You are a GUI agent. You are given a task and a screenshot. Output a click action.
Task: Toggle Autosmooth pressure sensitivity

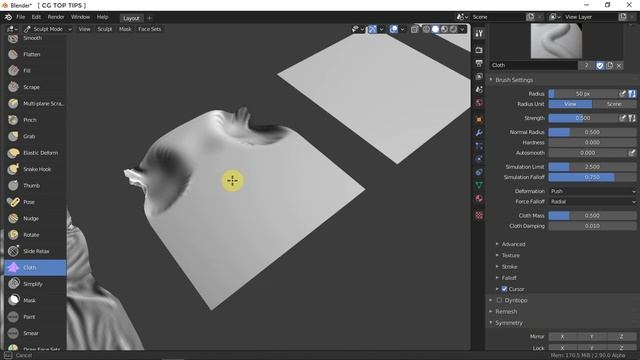[x=632, y=153]
